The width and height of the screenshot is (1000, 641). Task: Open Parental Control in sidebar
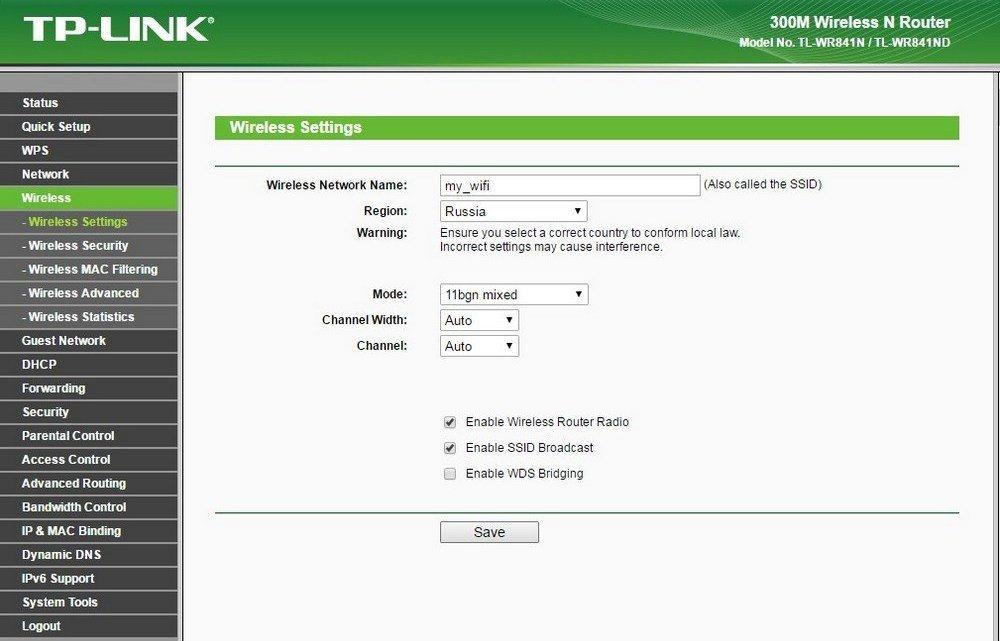pos(89,436)
